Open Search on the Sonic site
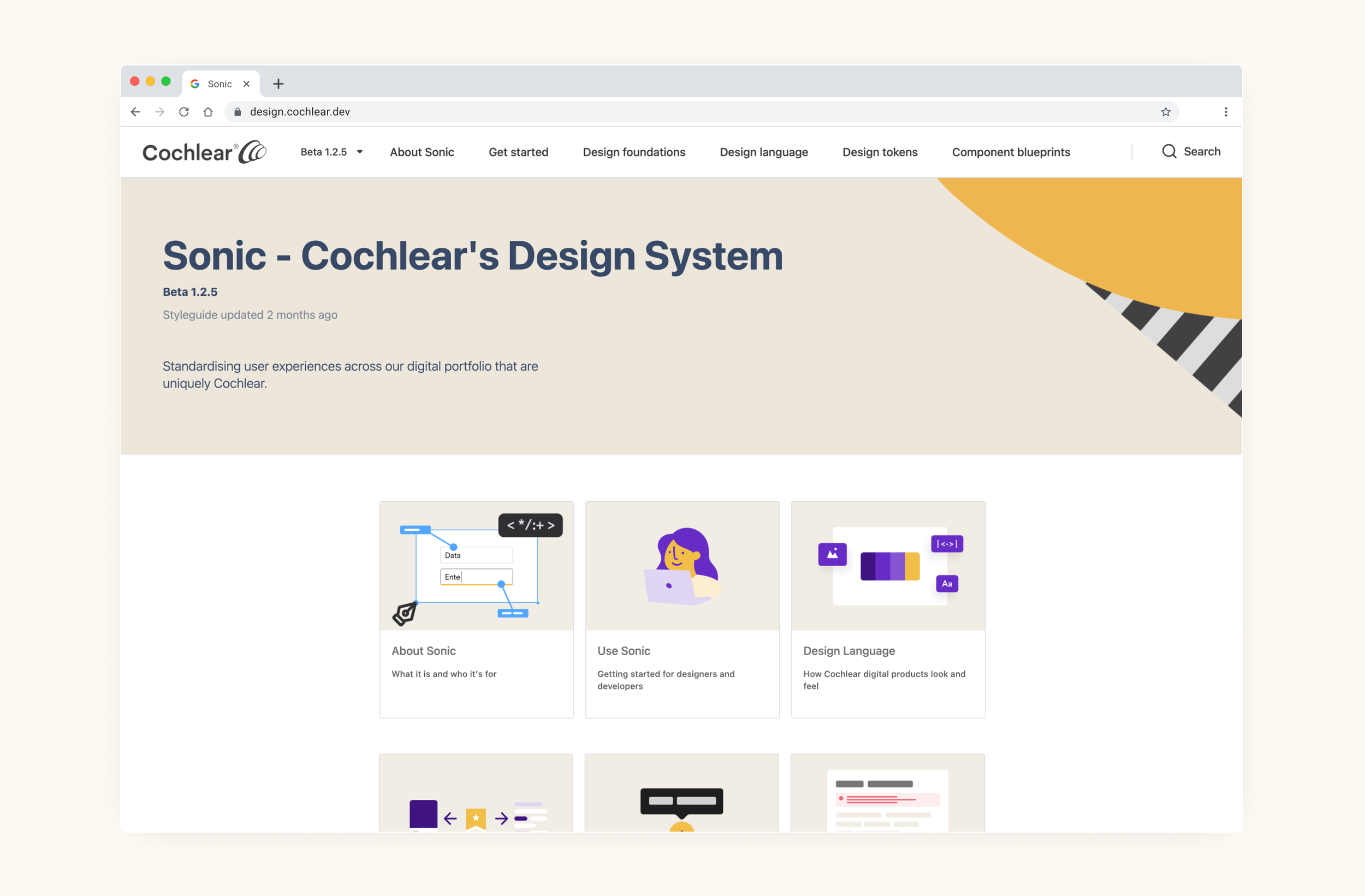 point(1191,151)
